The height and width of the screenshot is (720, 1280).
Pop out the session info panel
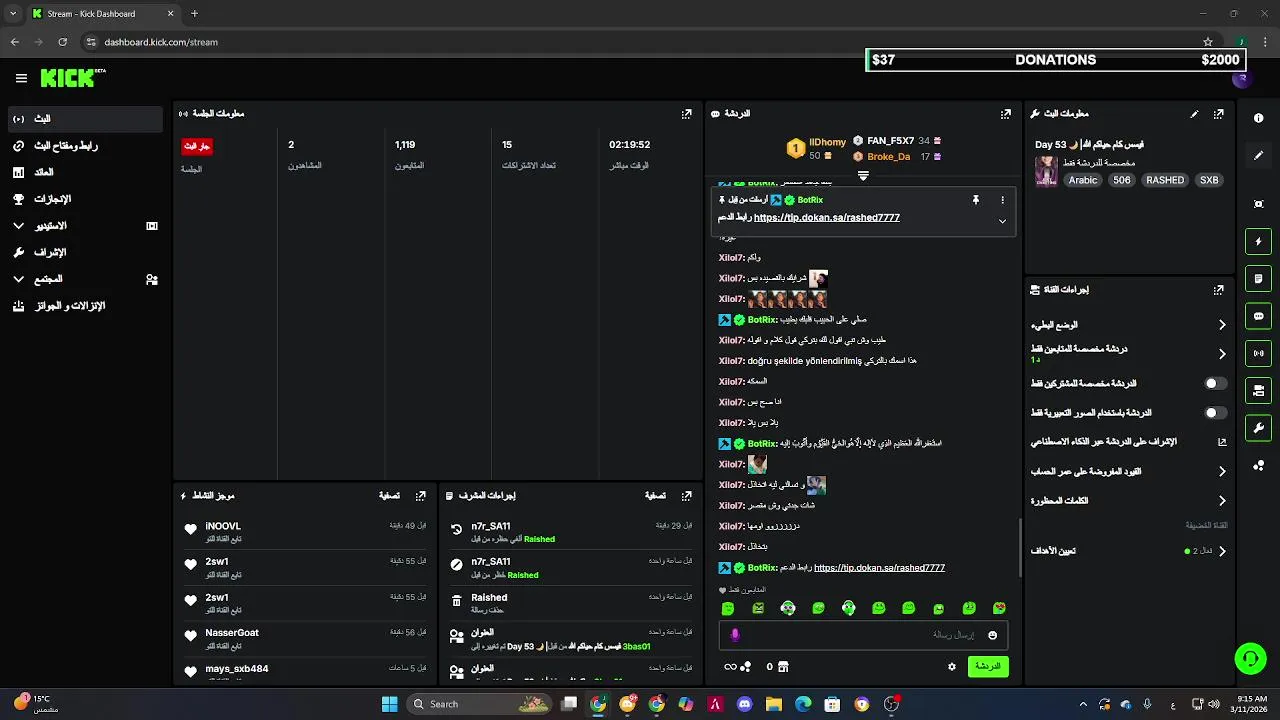click(x=686, y=114)
